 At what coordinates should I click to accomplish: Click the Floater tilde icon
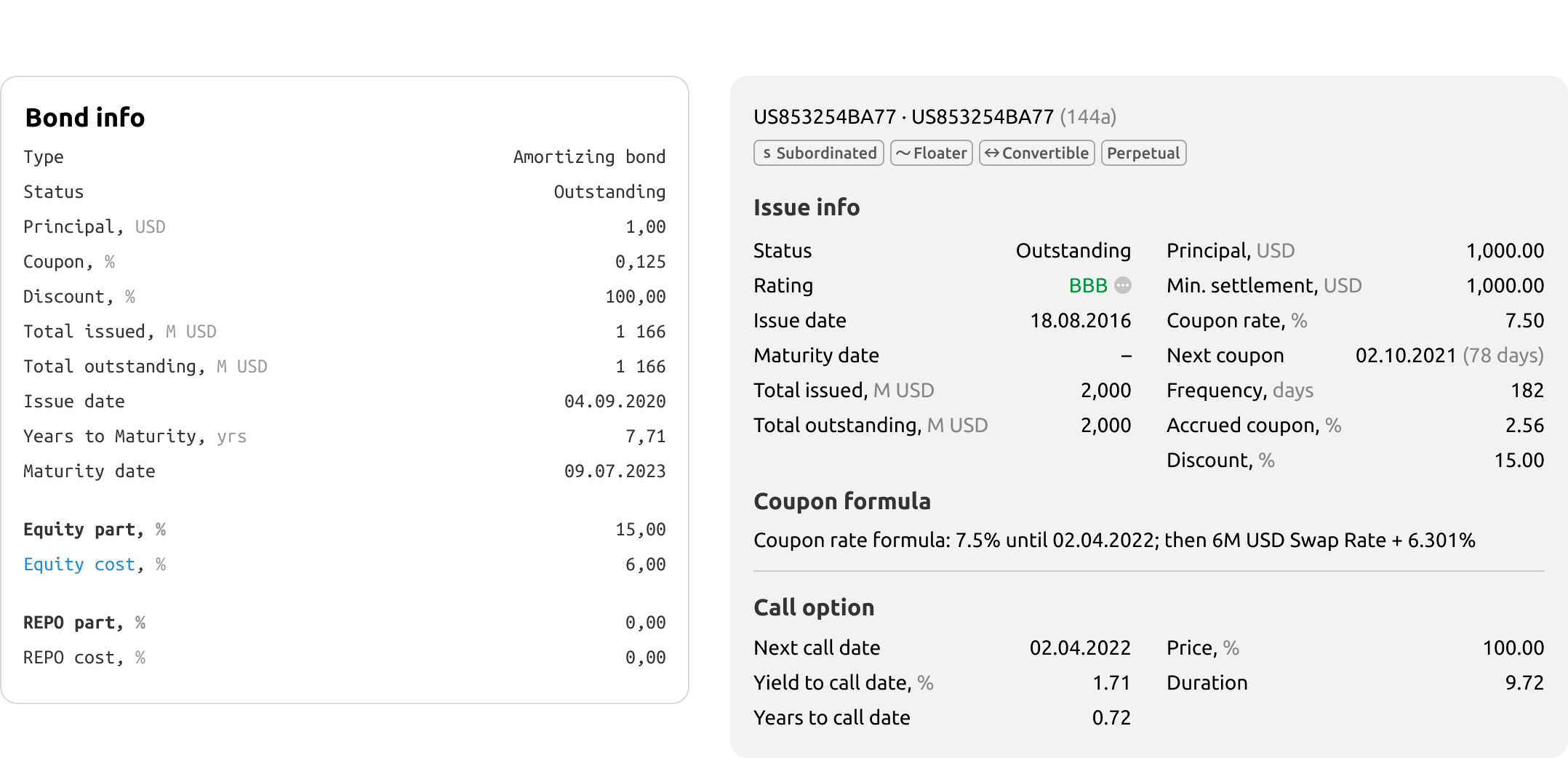pos(903,153)
